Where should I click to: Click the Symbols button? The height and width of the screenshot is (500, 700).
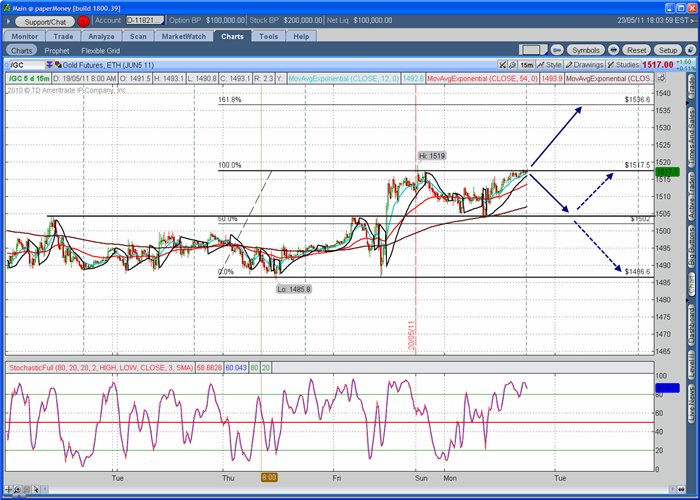click(x=586, y=50)
